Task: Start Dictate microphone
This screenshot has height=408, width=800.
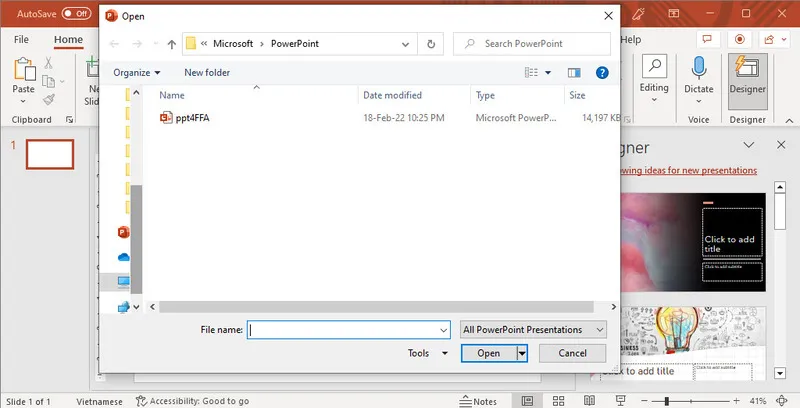Action: pos(698,68)
